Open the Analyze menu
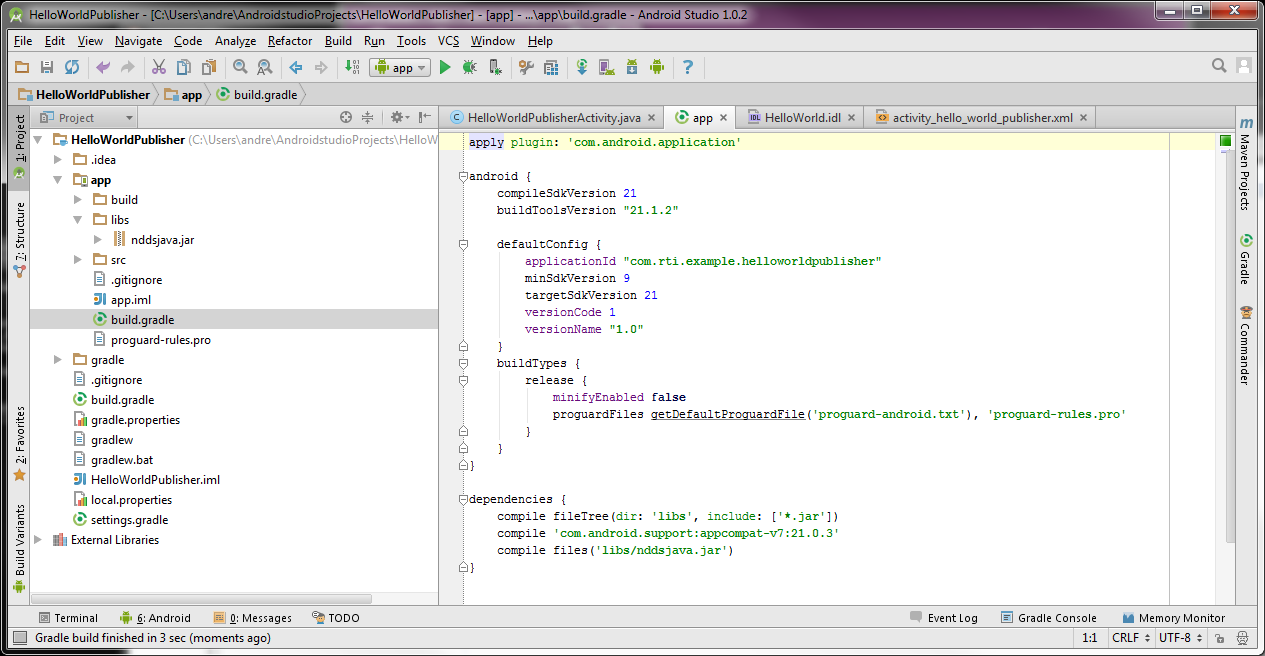The width and height of the screenshot is (1265, 656). pyautogui.click(x=236, y=41)
